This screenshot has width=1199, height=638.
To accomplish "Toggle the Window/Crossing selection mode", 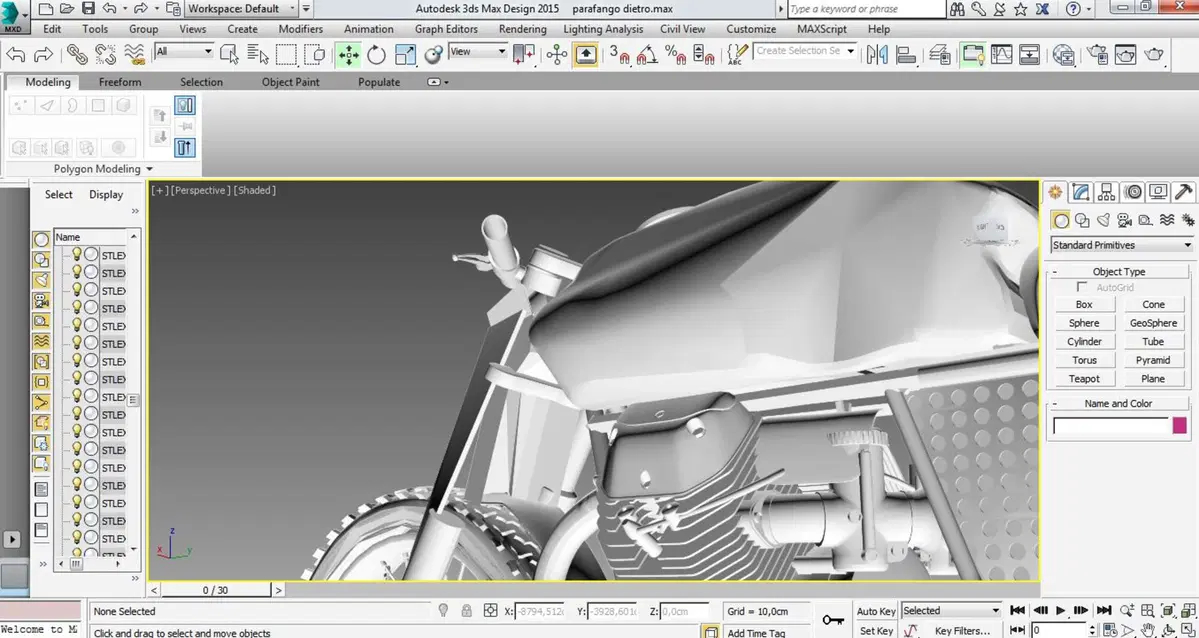I will click(315, 54).
